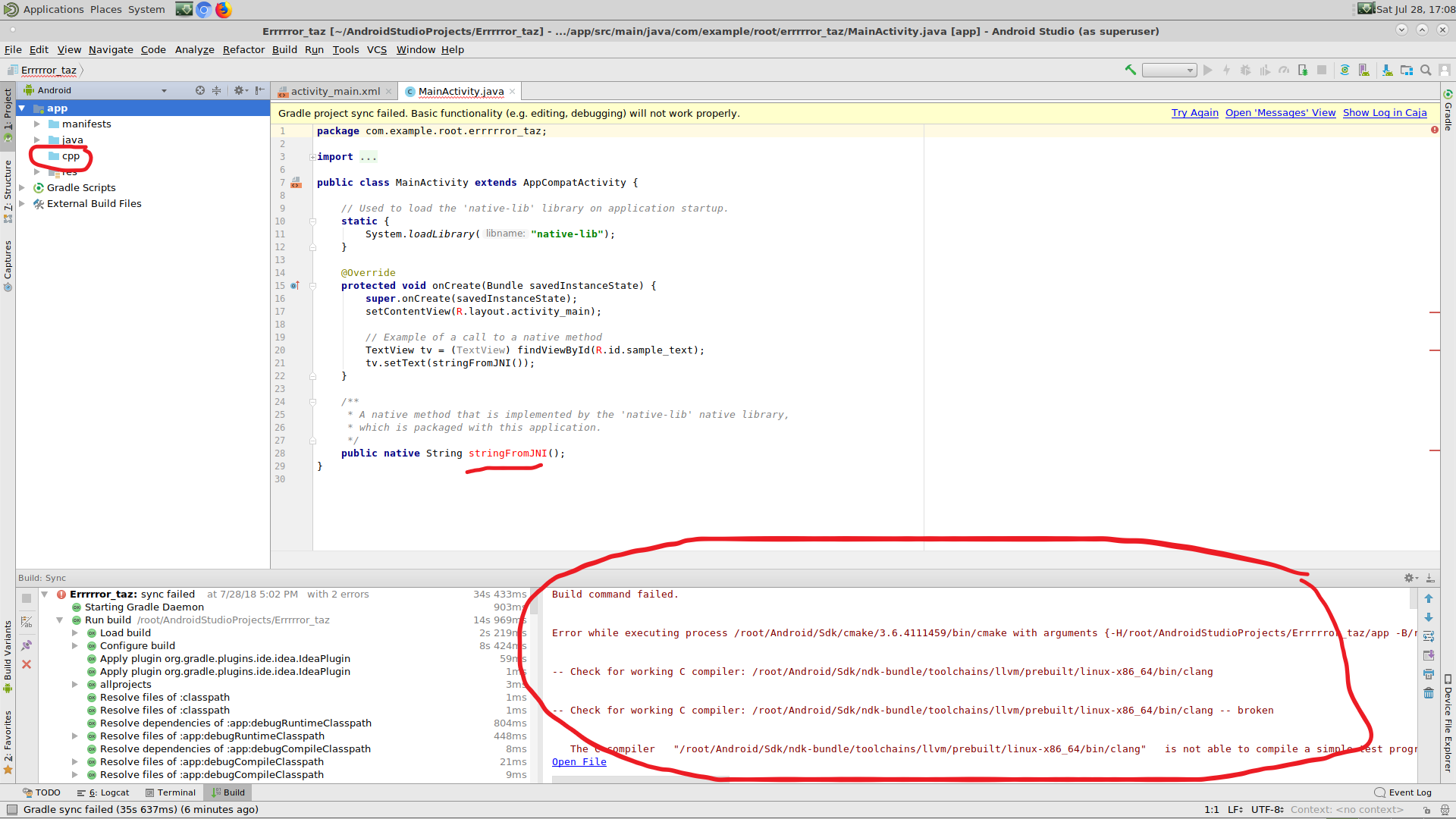This screenshot has width=1456, height=819.
Task: Click the Try Again link
Action: coord(1194,113)
